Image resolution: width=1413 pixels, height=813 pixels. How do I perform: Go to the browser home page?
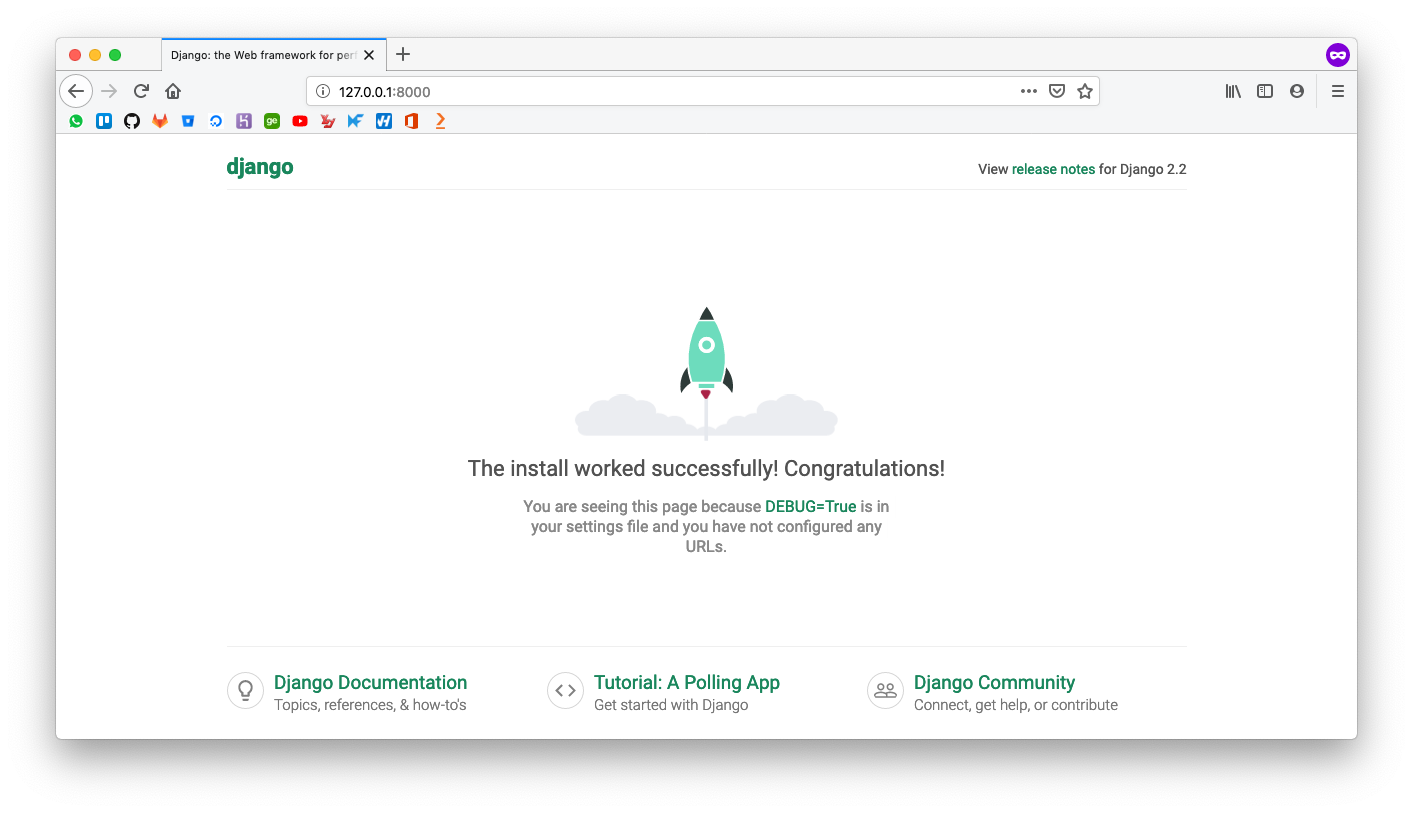pos(173,91)
